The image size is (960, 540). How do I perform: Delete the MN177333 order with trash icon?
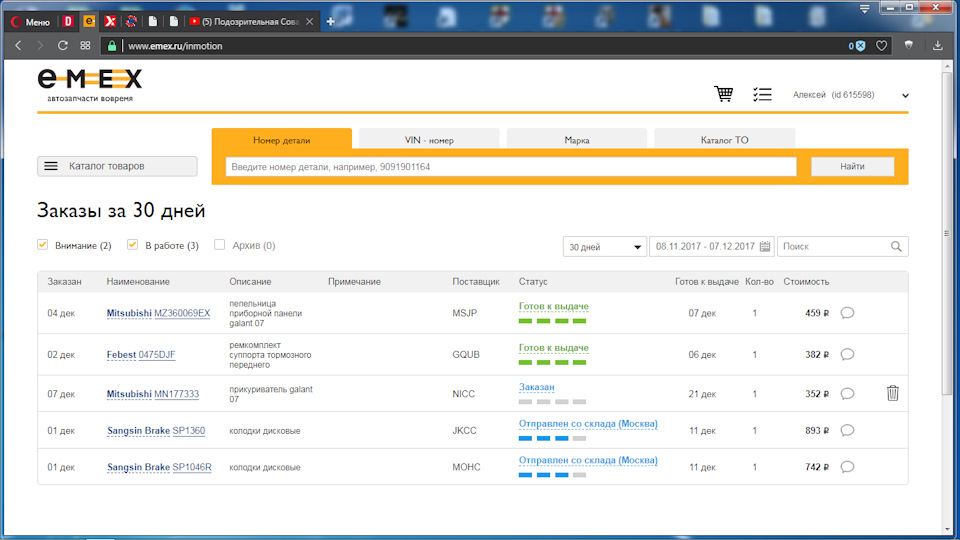tap(893, 393)
